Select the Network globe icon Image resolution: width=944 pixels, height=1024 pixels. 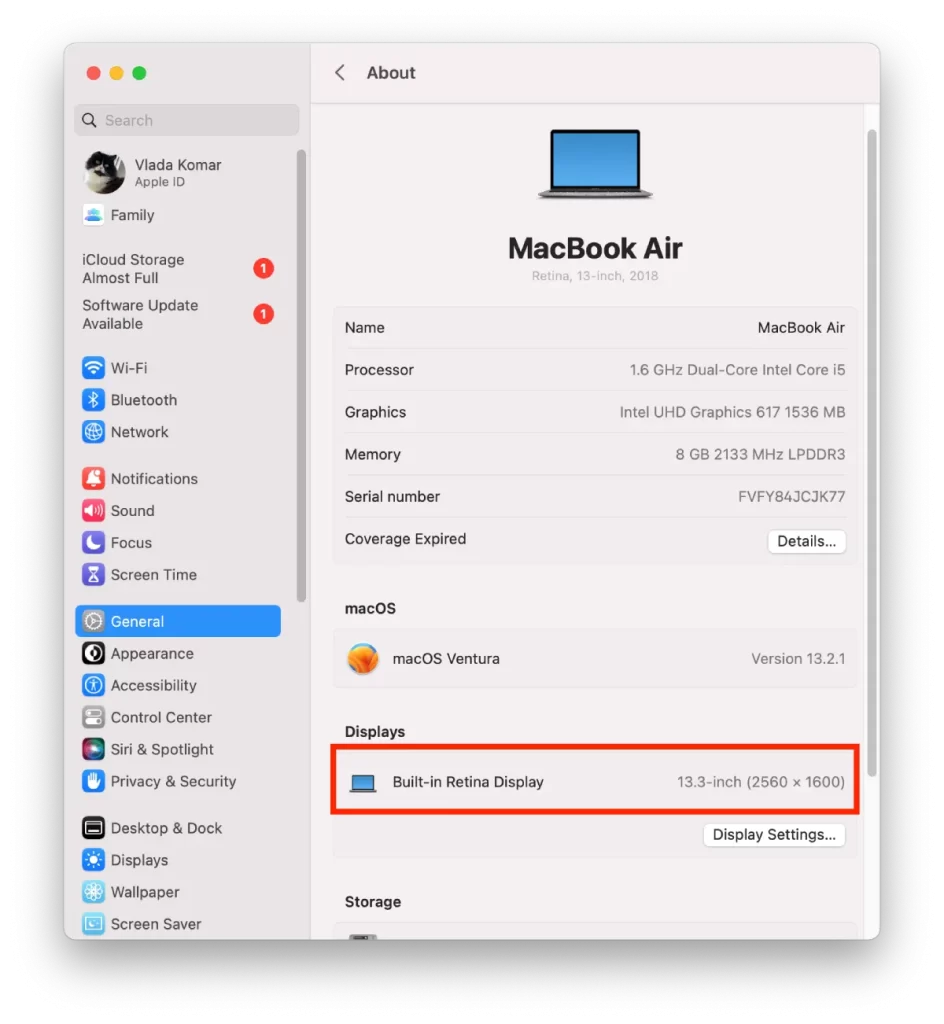tap(93, 432)
